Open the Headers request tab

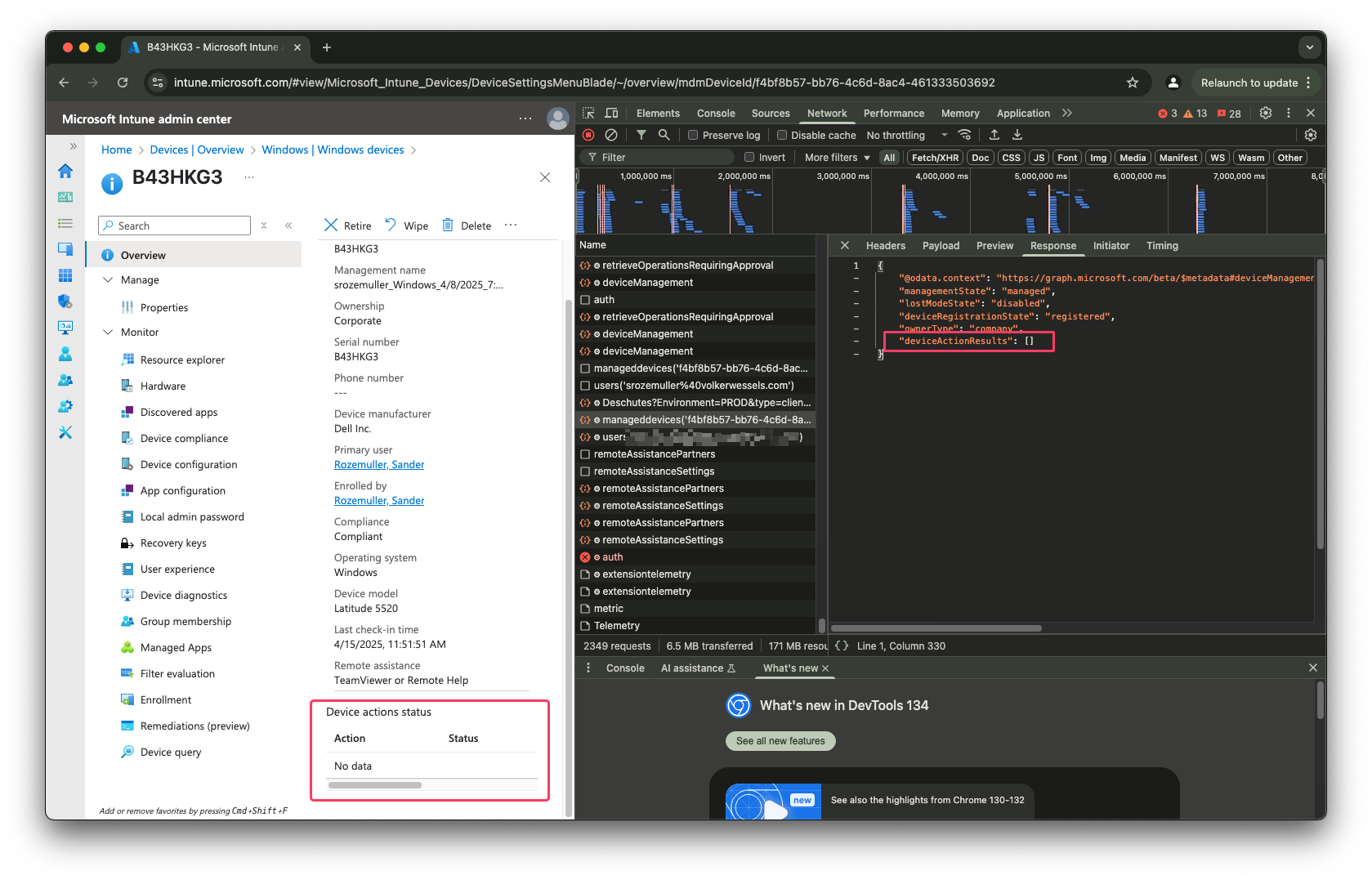886,245
